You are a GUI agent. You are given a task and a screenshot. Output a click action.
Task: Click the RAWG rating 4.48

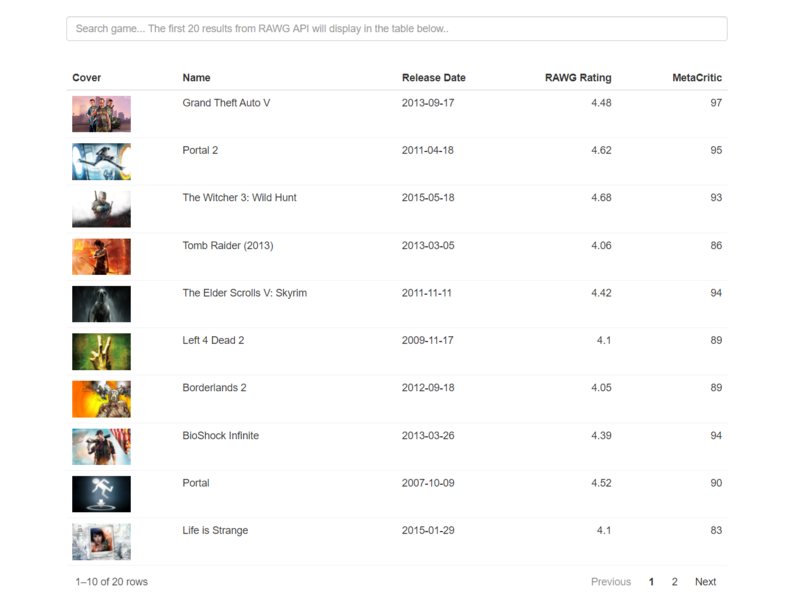tap(602, 103)
